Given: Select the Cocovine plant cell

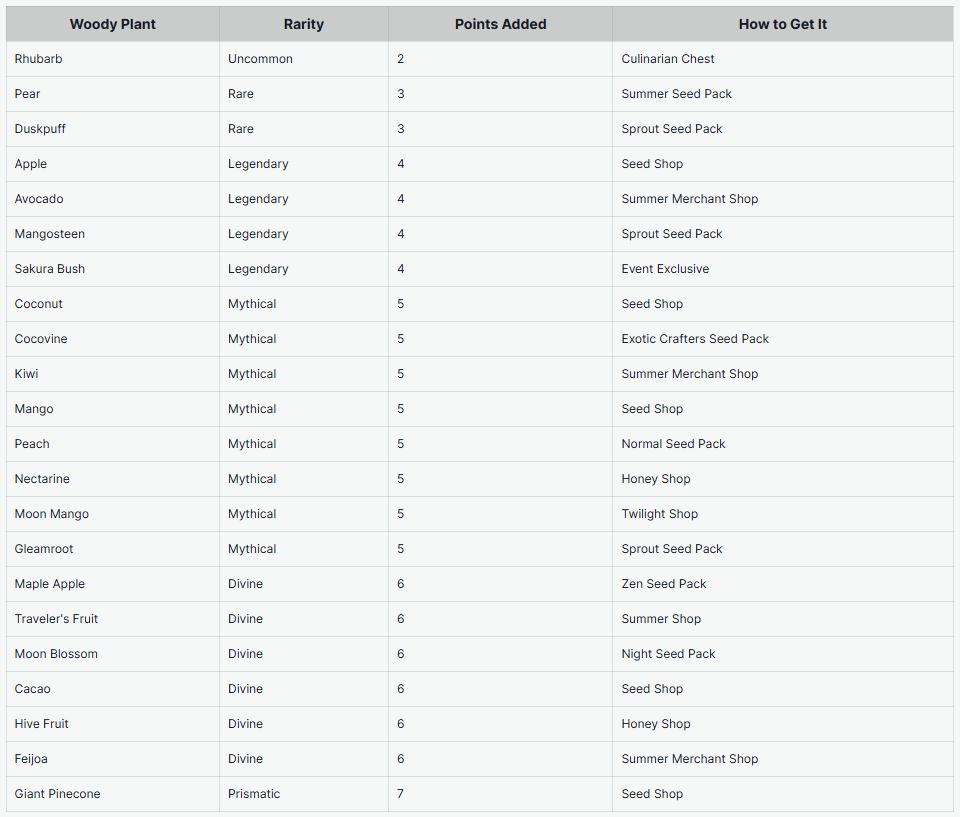Looking at the screenshot, I should point(42,339).
